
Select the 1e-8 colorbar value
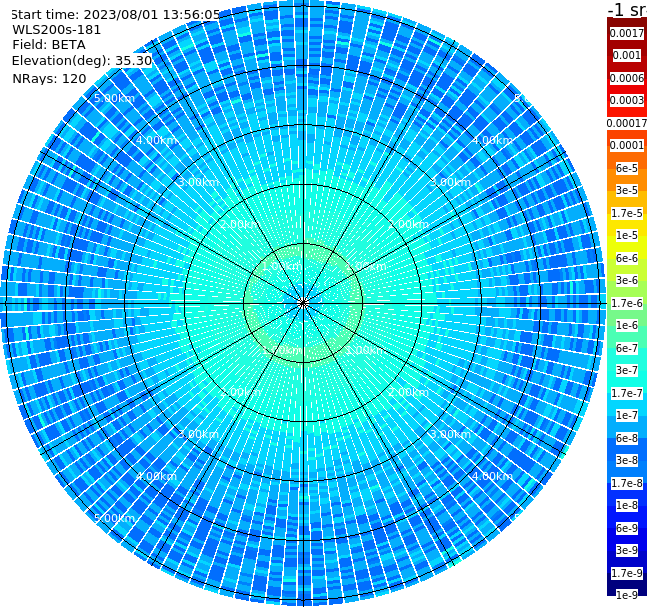(x=627, y=505)
